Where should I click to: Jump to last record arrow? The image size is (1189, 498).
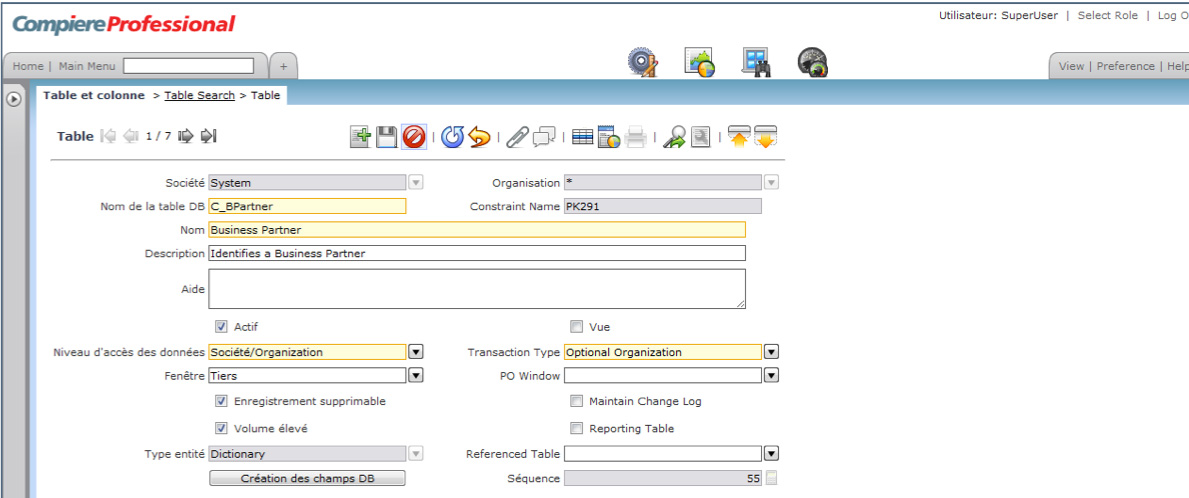pyautogui.click(x=208, y=136)
